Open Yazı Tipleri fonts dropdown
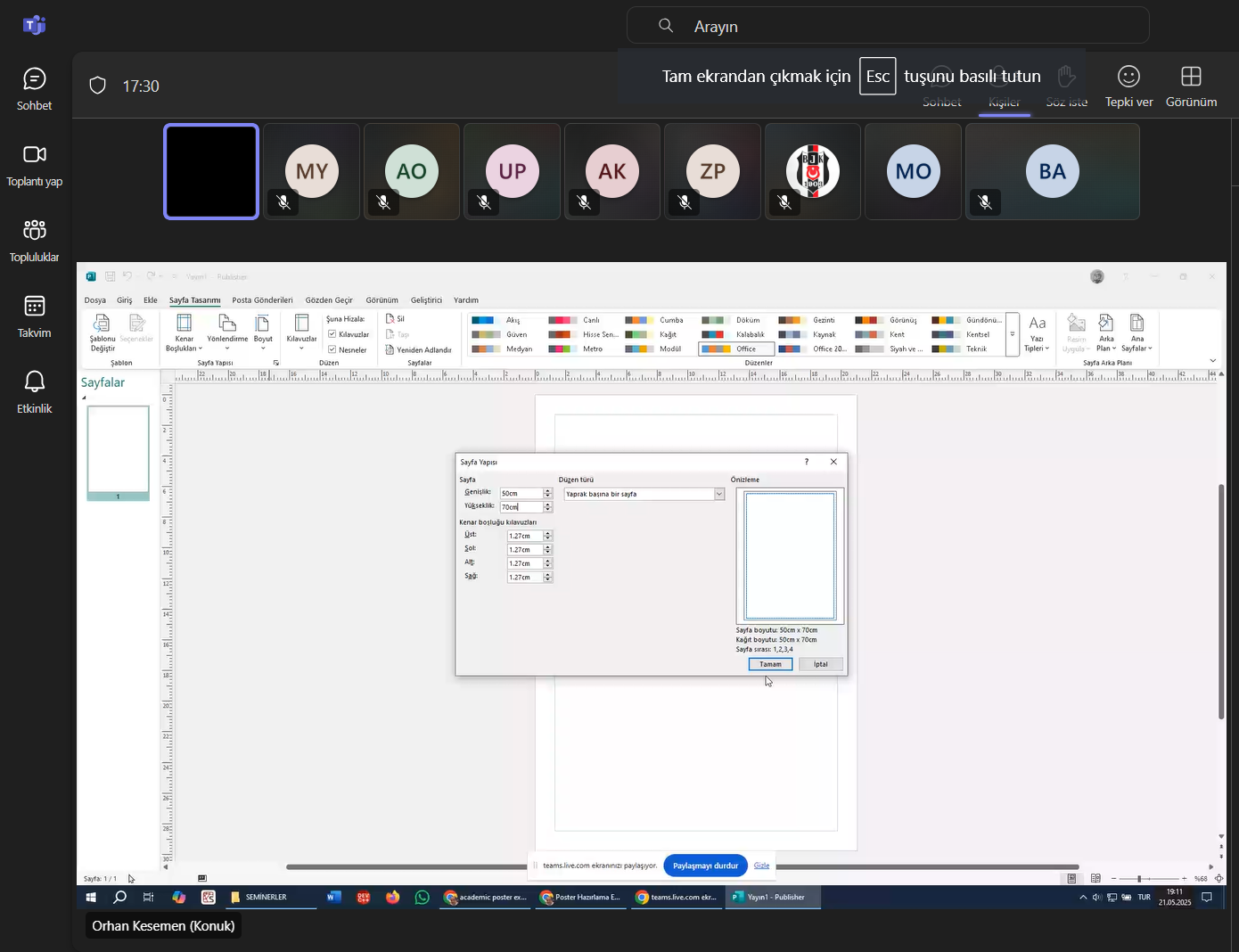This screenshot has height=952, width=1239. pyautogui.click(x=1037, y=332)
